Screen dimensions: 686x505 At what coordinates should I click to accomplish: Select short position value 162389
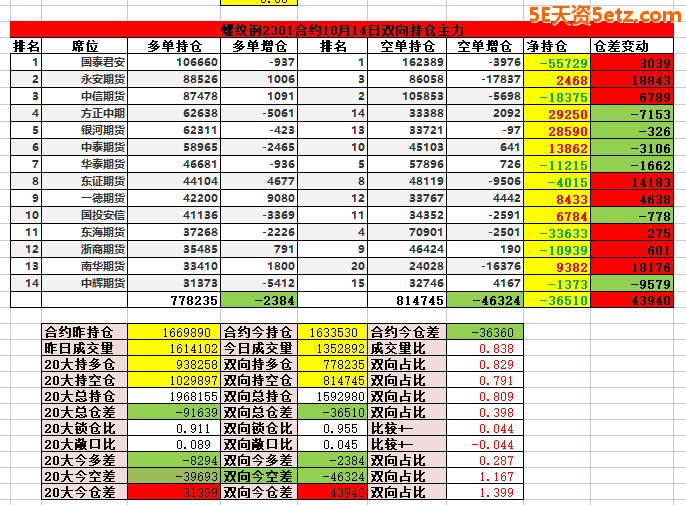click(x=407, y=62)
